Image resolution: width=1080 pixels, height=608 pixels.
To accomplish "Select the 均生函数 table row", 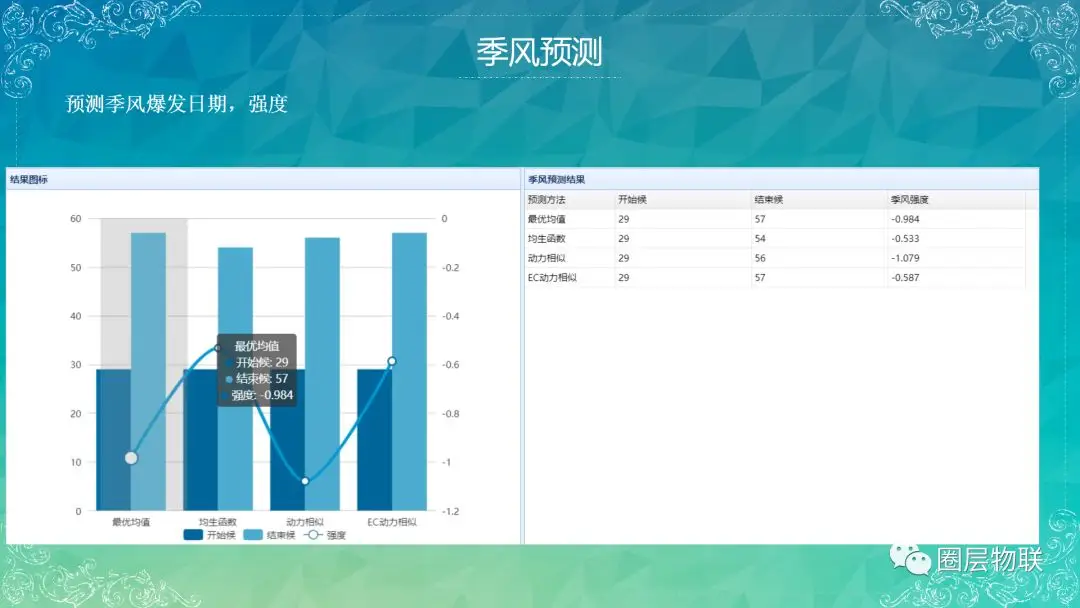I will coord(775,238).
